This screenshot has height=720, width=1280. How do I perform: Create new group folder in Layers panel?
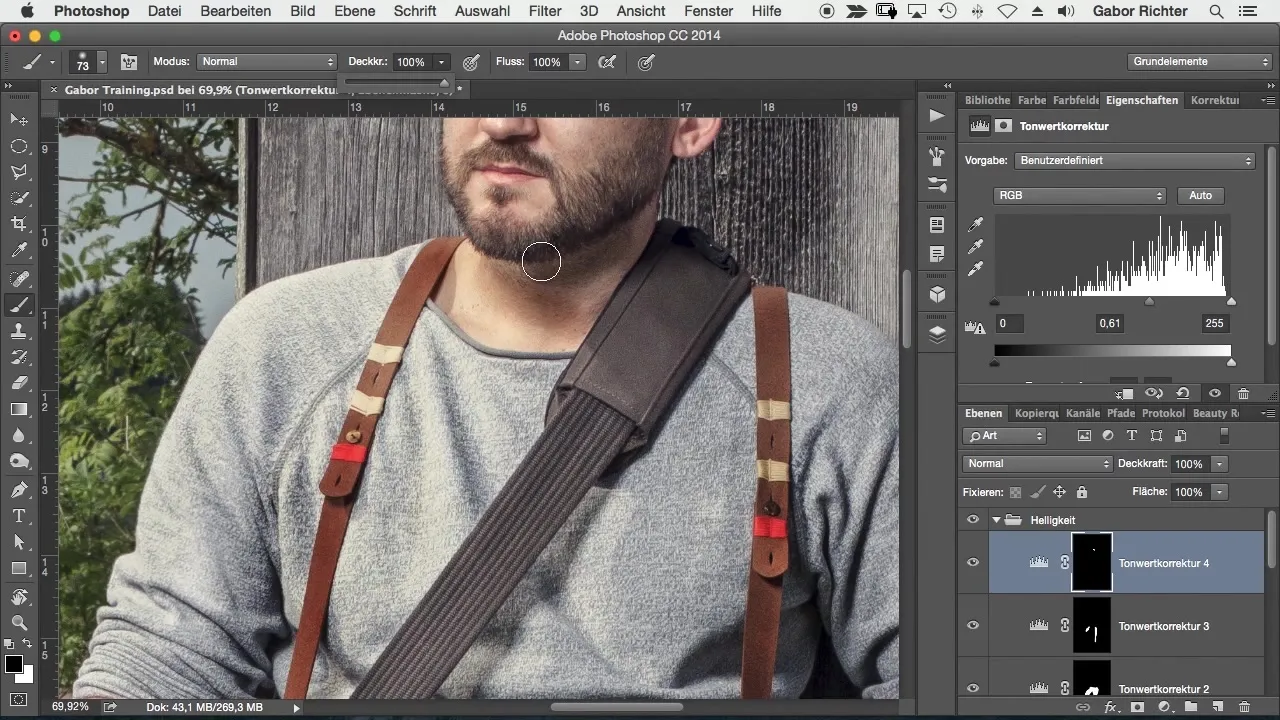pos(1190,708)
